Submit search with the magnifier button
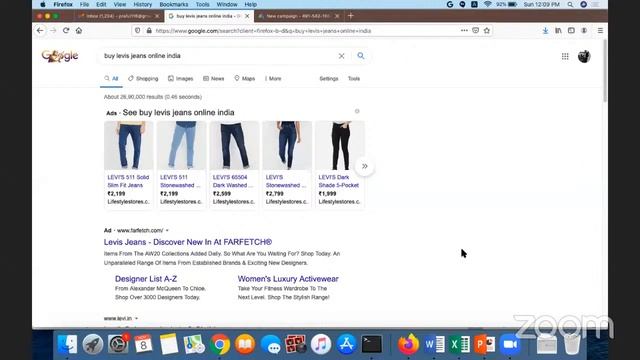 click(x=361, y=56)
